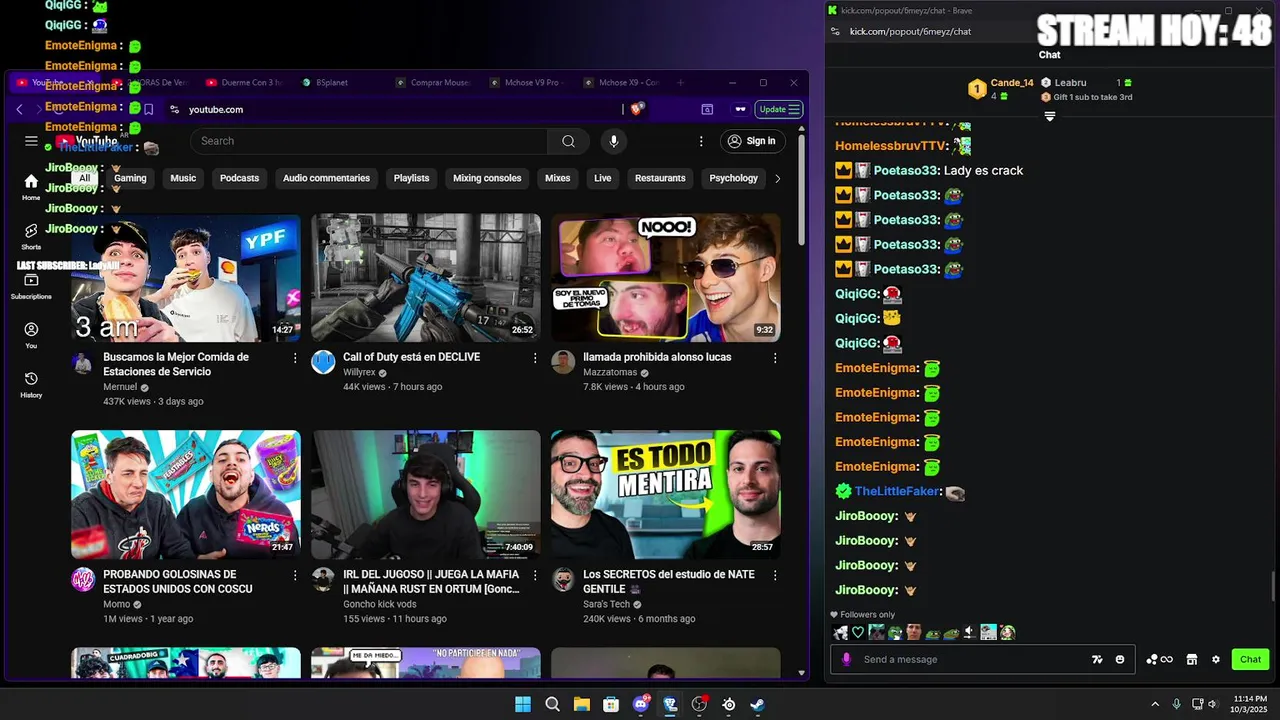Open YouTube settings three-dot menu beside Sign in
This screenshot has width=1280, height=720.
[701, 141]
